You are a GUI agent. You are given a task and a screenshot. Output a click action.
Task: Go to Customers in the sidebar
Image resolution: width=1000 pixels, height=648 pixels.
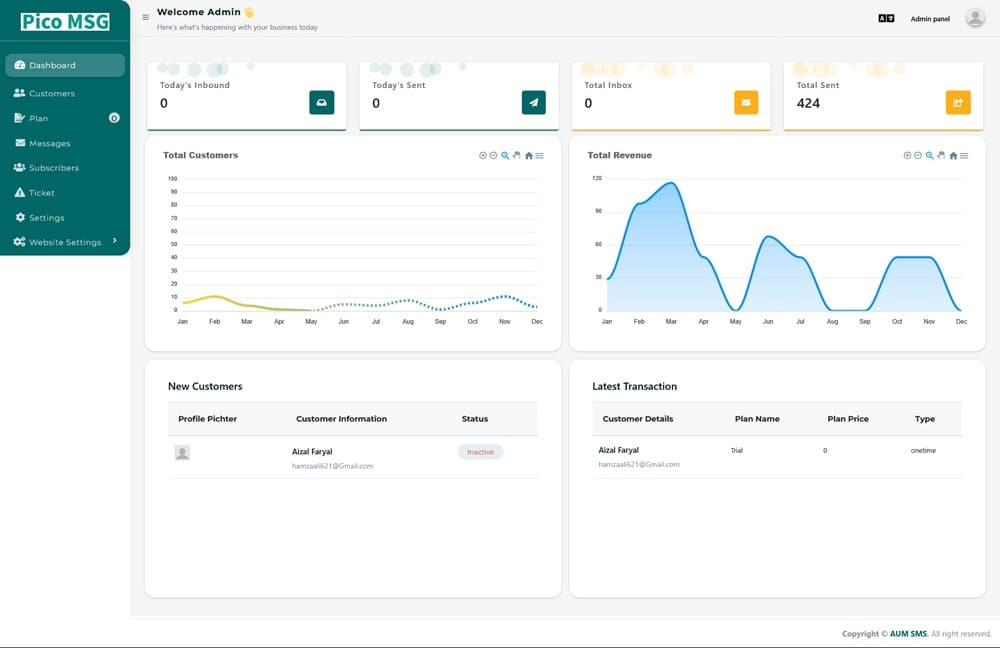click(x=51, y=93)
